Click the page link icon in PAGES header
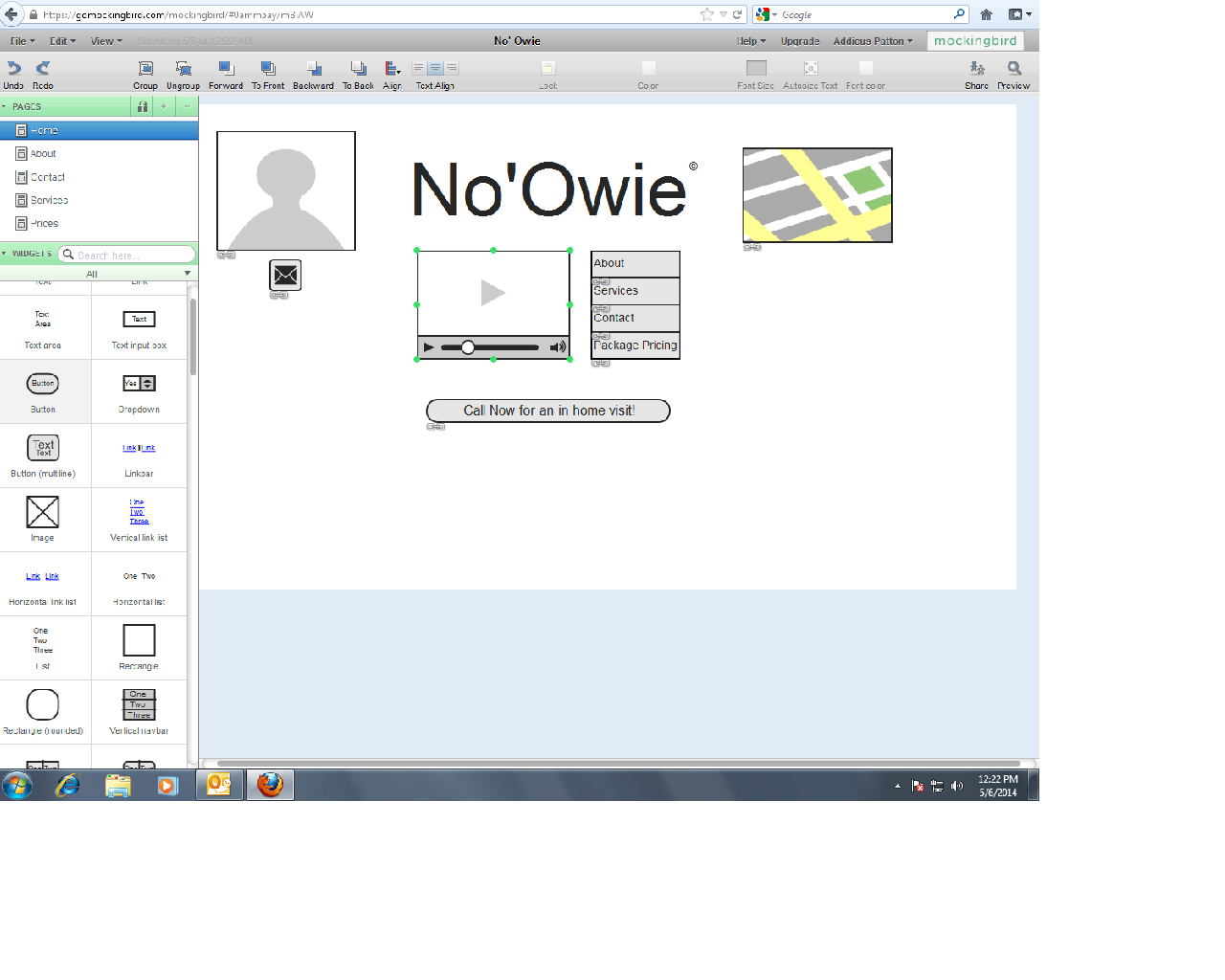This screenshot has height=980, width=1225. pos(143,107)
